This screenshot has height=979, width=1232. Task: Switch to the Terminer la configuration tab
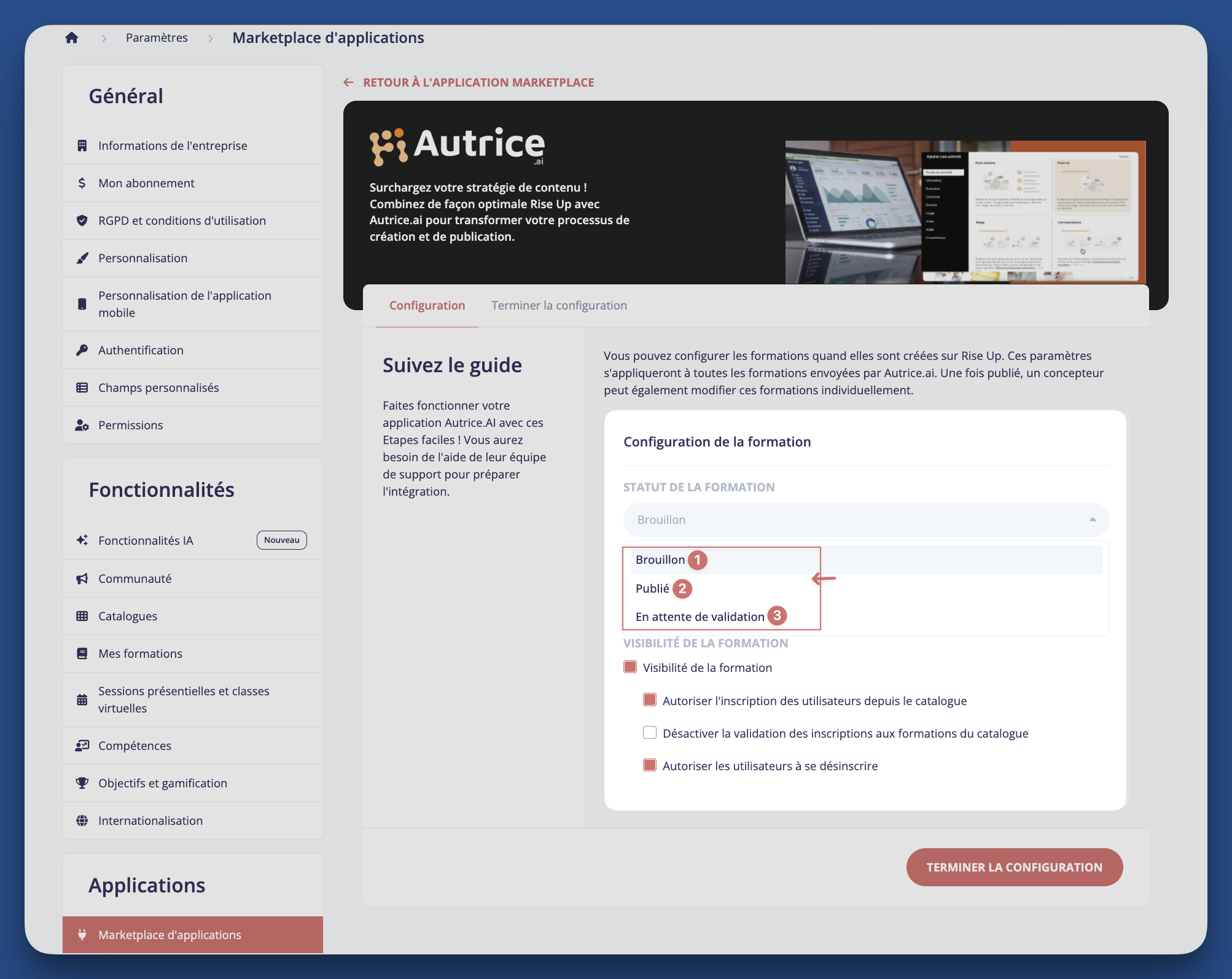pos(558,305)
